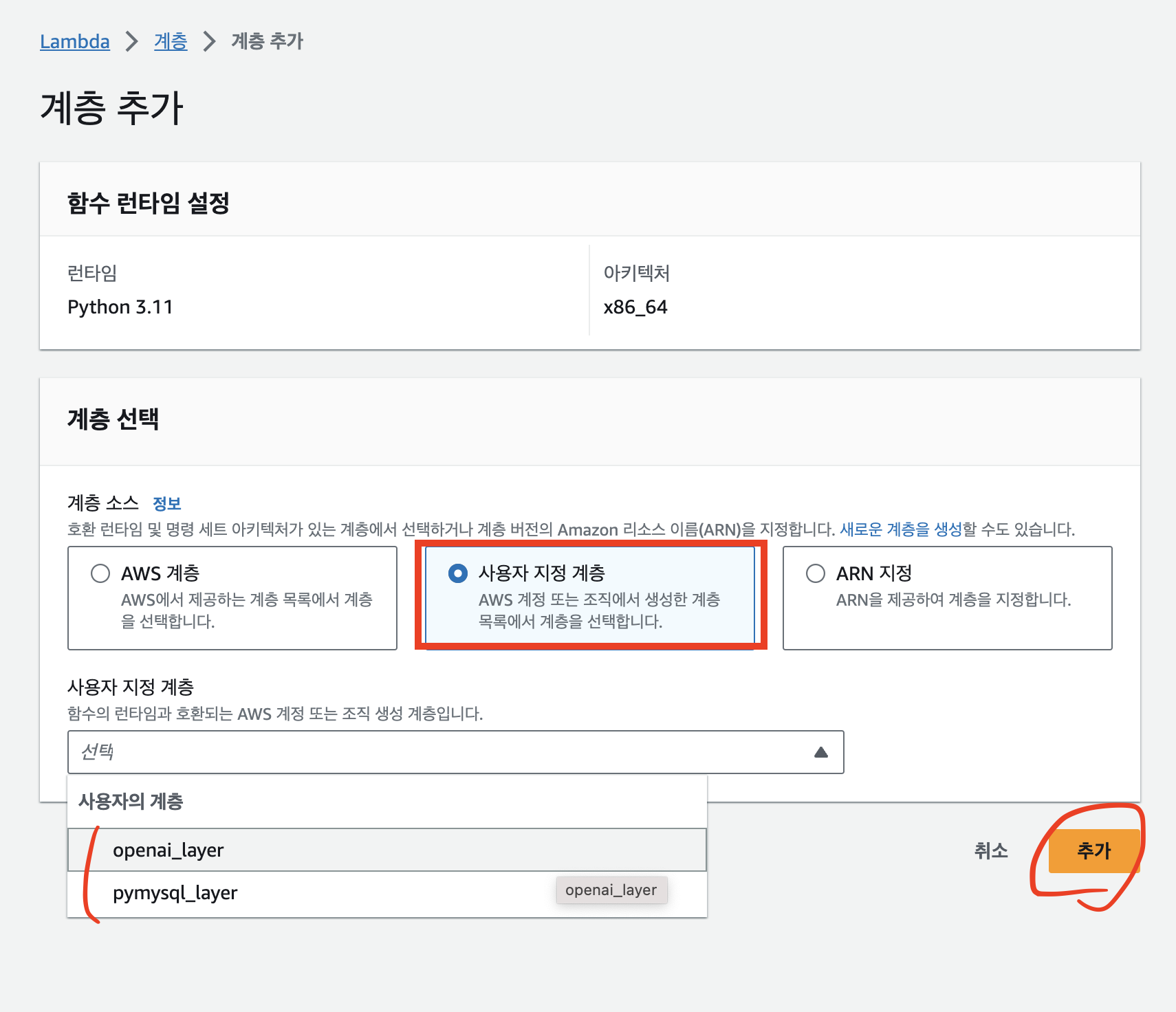
Task: Click the orange 추가 button
Action: [x=1094, y=850]
